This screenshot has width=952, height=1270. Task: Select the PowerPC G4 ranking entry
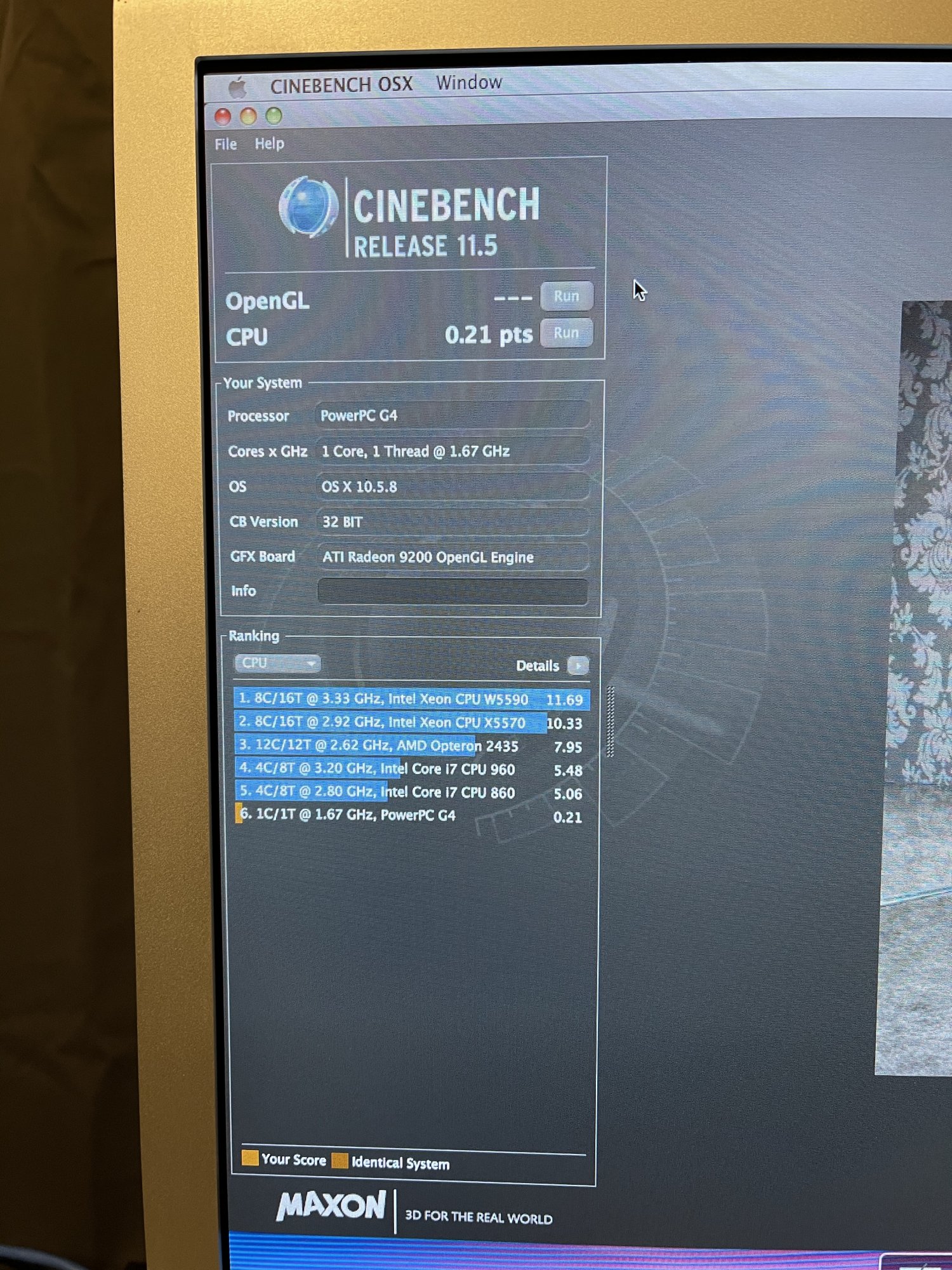(411, 816)
